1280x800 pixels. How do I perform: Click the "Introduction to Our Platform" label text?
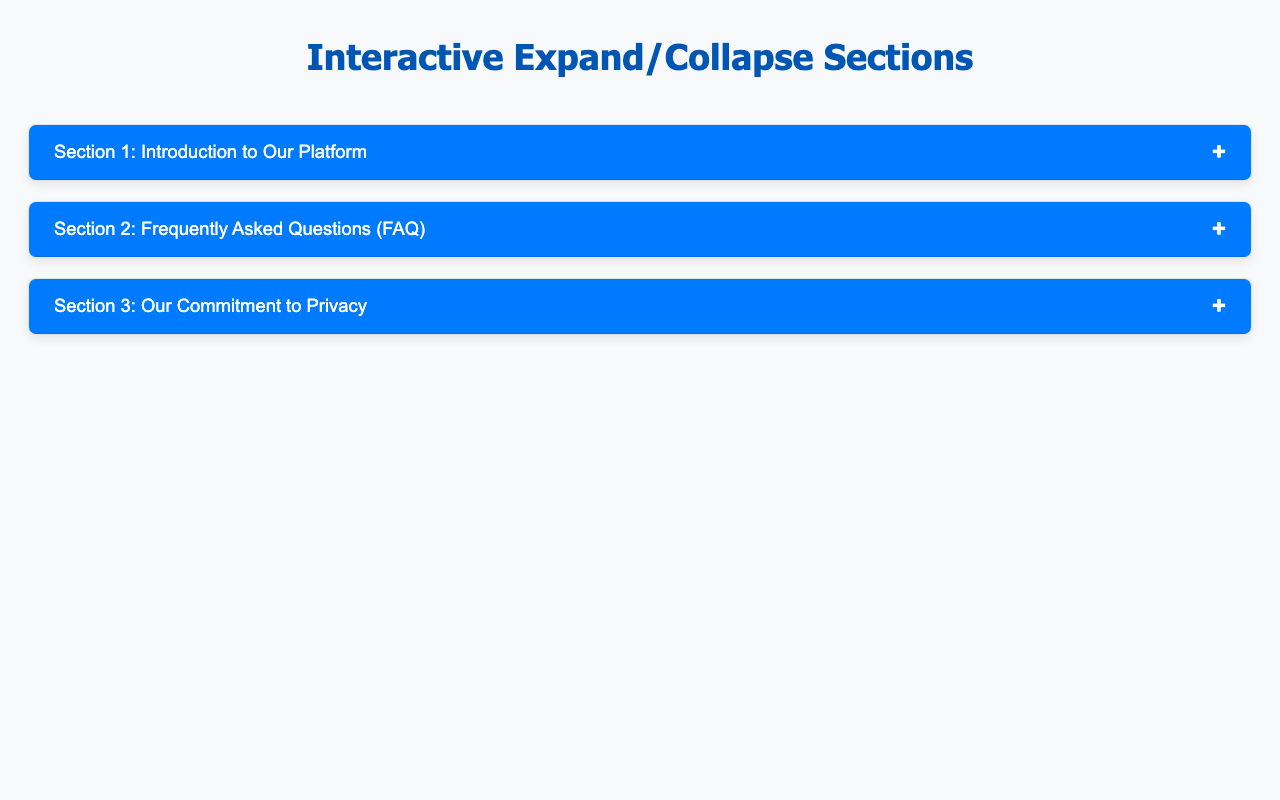[254, 152]
